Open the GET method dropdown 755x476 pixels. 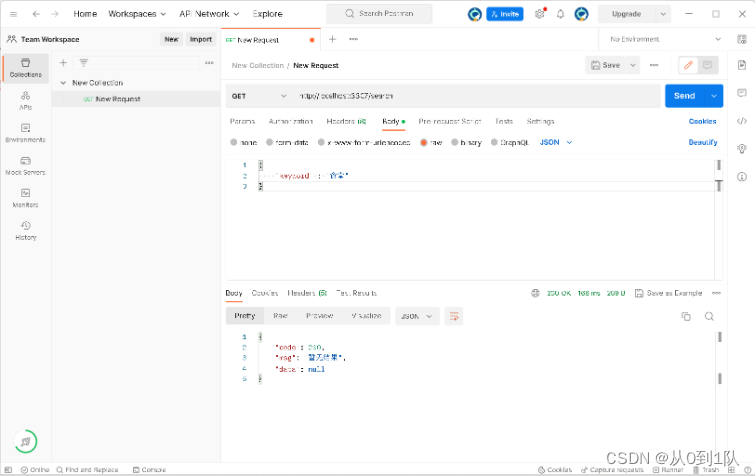(259, 96)
